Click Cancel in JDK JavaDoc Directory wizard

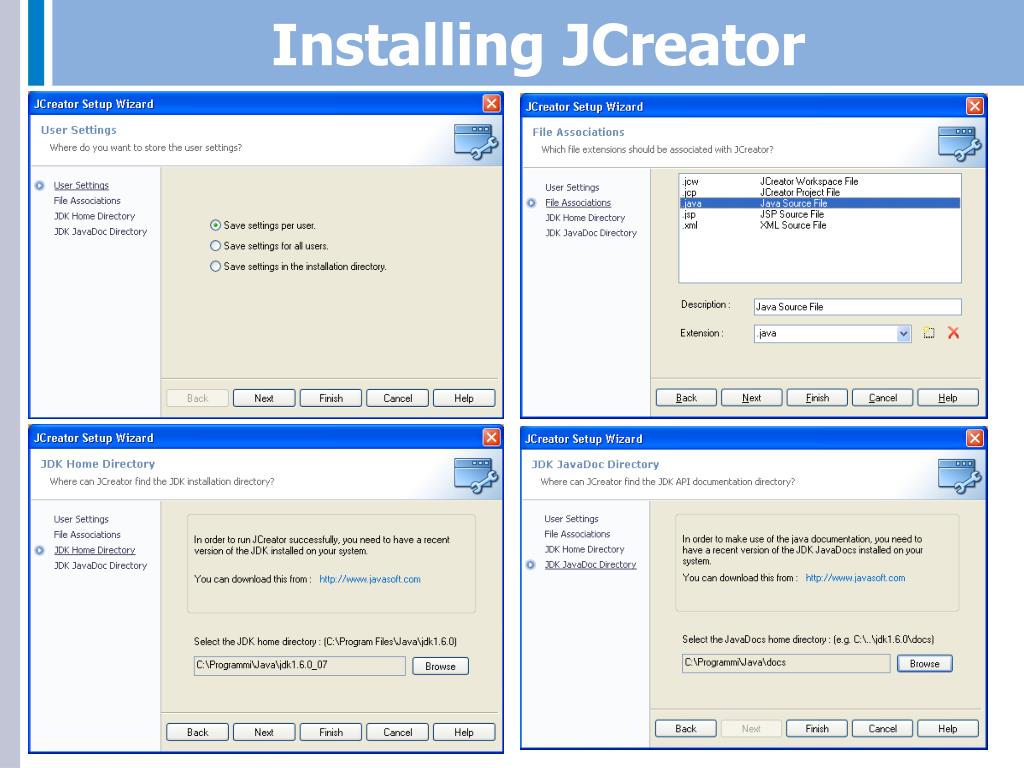coord(882,728)
